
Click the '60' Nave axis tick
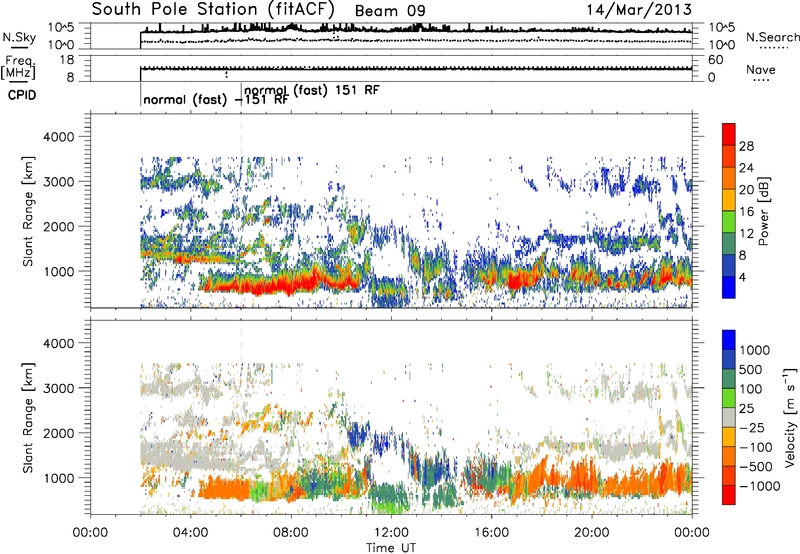click(715, 60)
